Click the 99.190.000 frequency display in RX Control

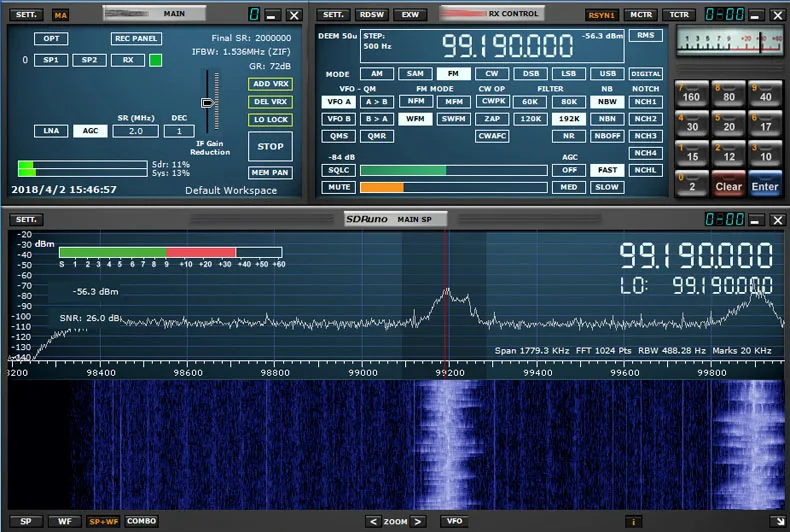tap(507, 46)
